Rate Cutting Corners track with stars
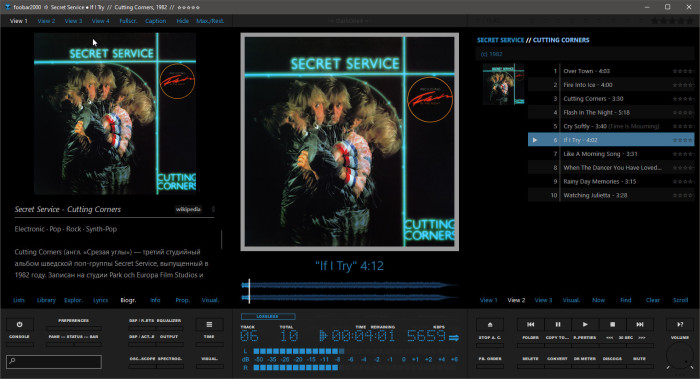 683,99
